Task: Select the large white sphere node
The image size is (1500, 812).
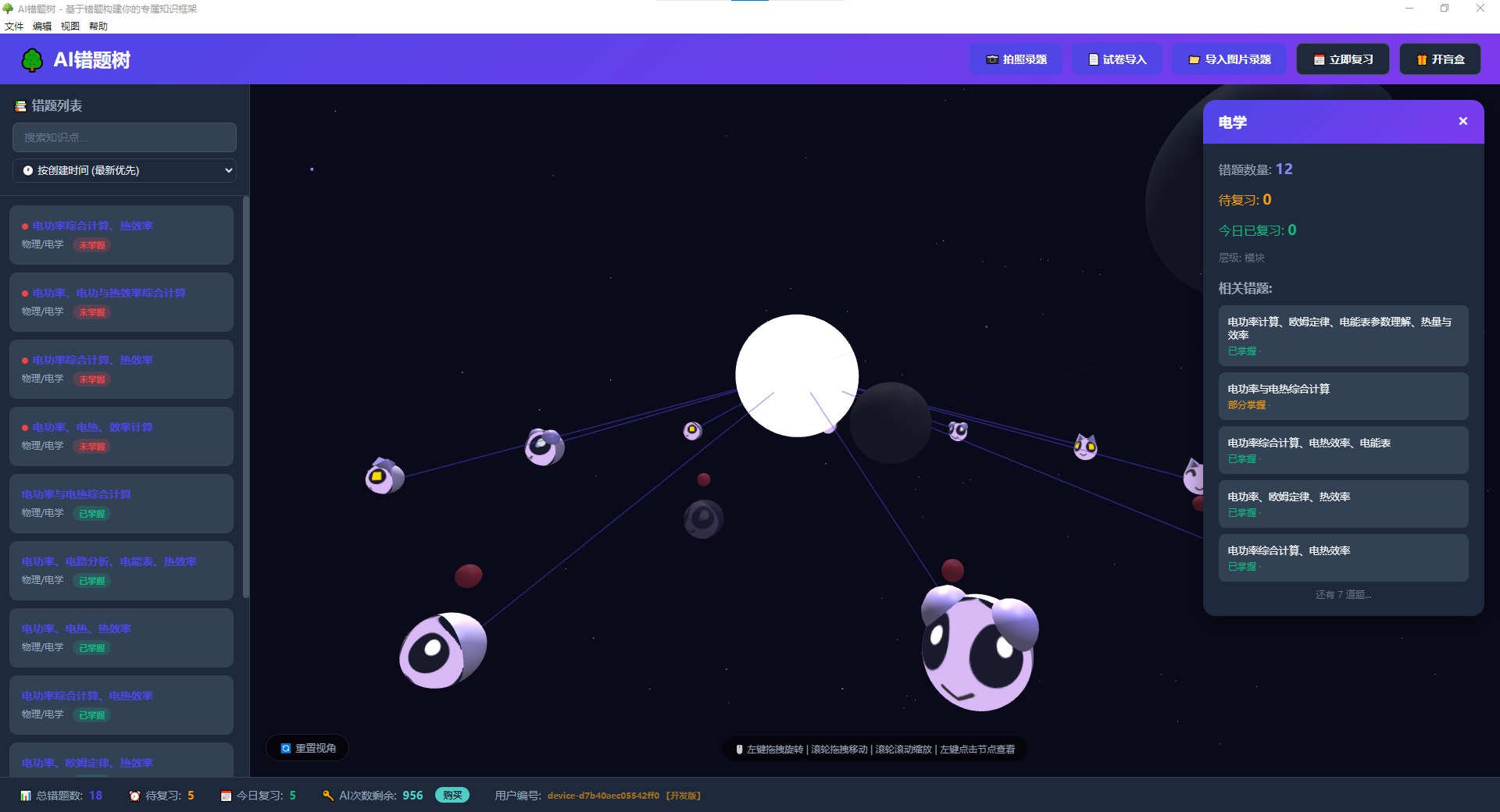Action: coord(797,376)
